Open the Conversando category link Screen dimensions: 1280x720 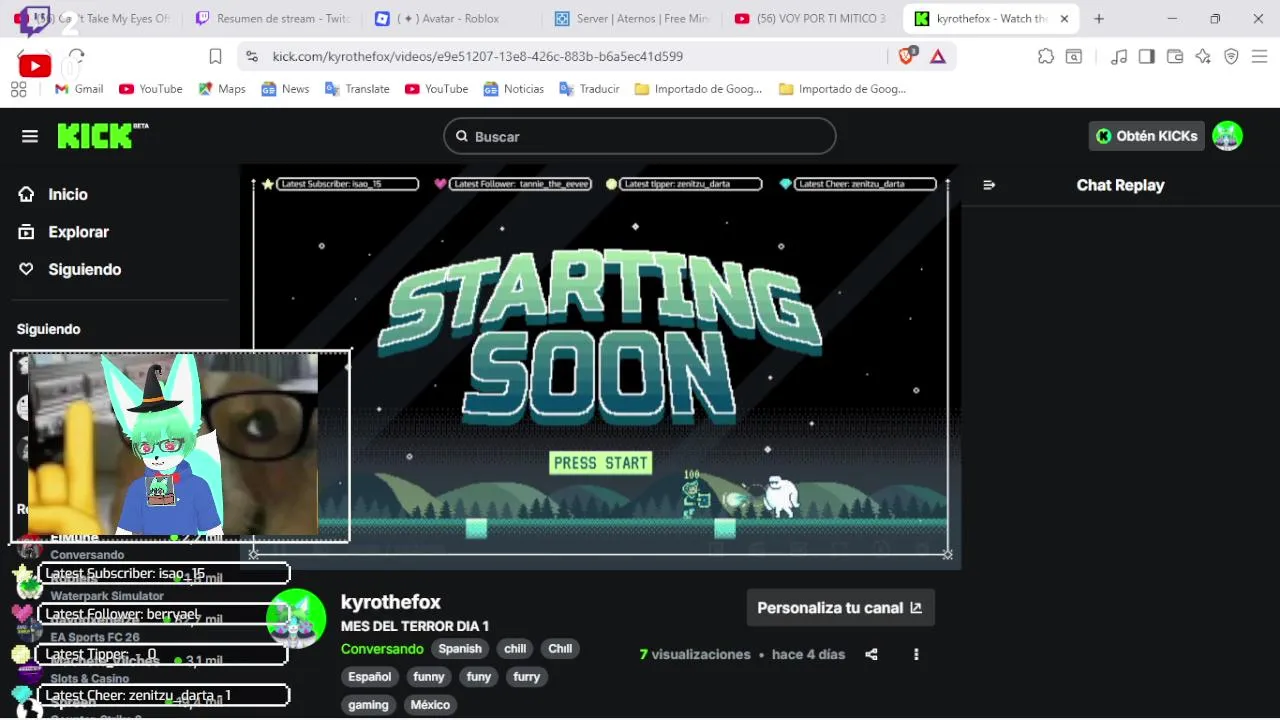click(382, 649)
